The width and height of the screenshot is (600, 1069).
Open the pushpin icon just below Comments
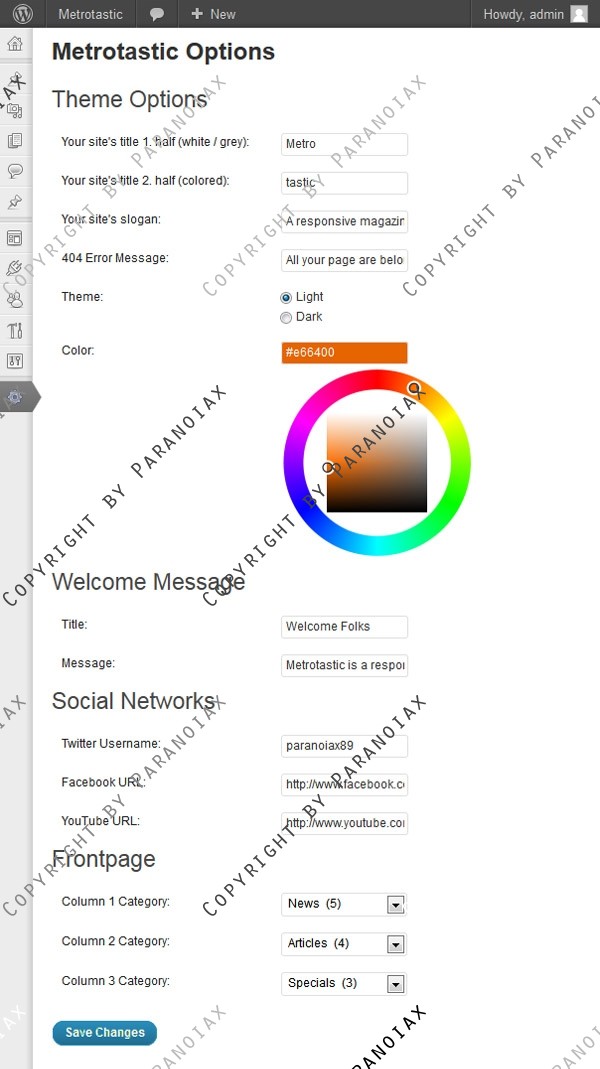[15, 202]
